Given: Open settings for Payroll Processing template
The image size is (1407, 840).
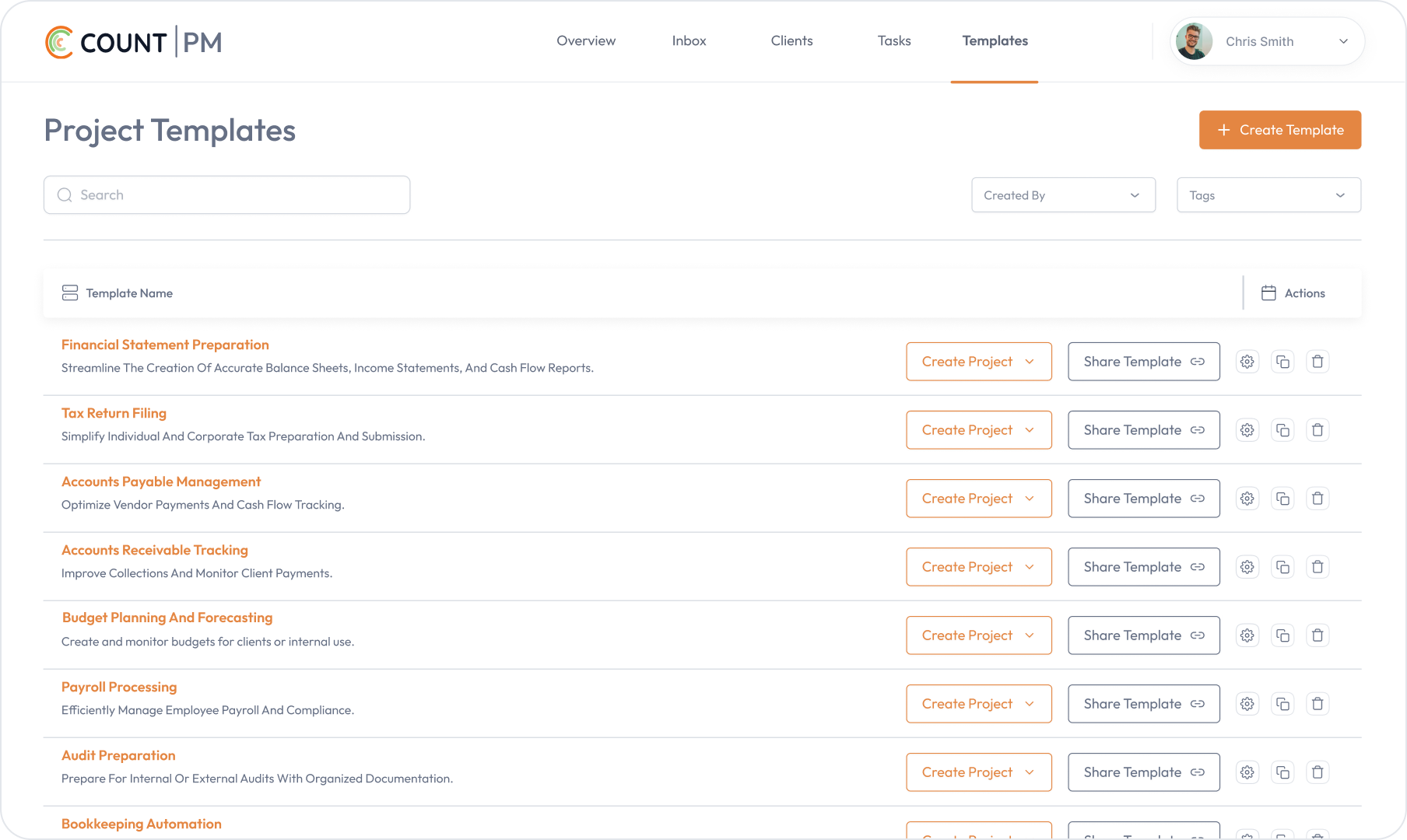Looking at the screenshot, I should pos(1247,703).
